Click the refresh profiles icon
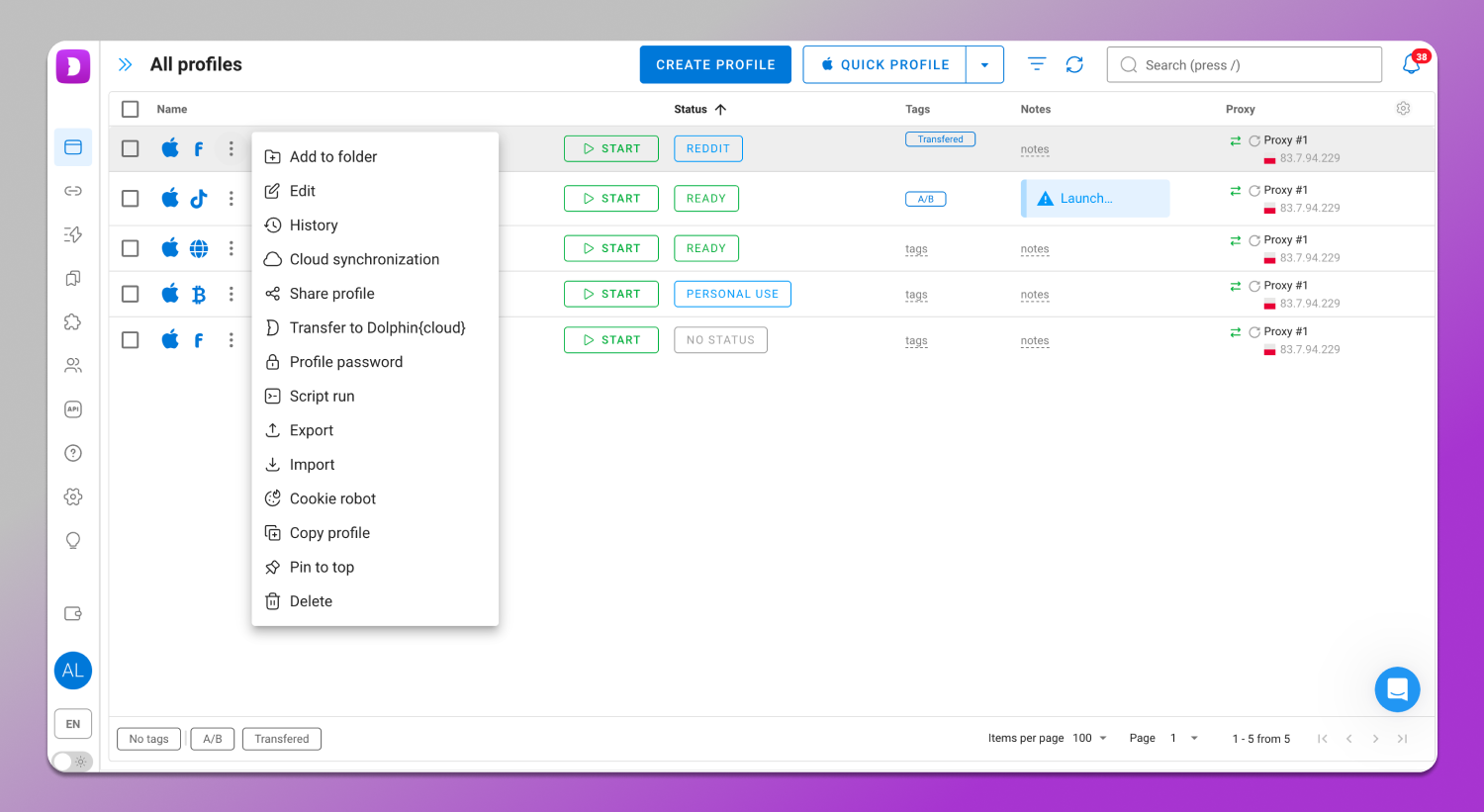The image size is (1484, 812). [1074, 64]
